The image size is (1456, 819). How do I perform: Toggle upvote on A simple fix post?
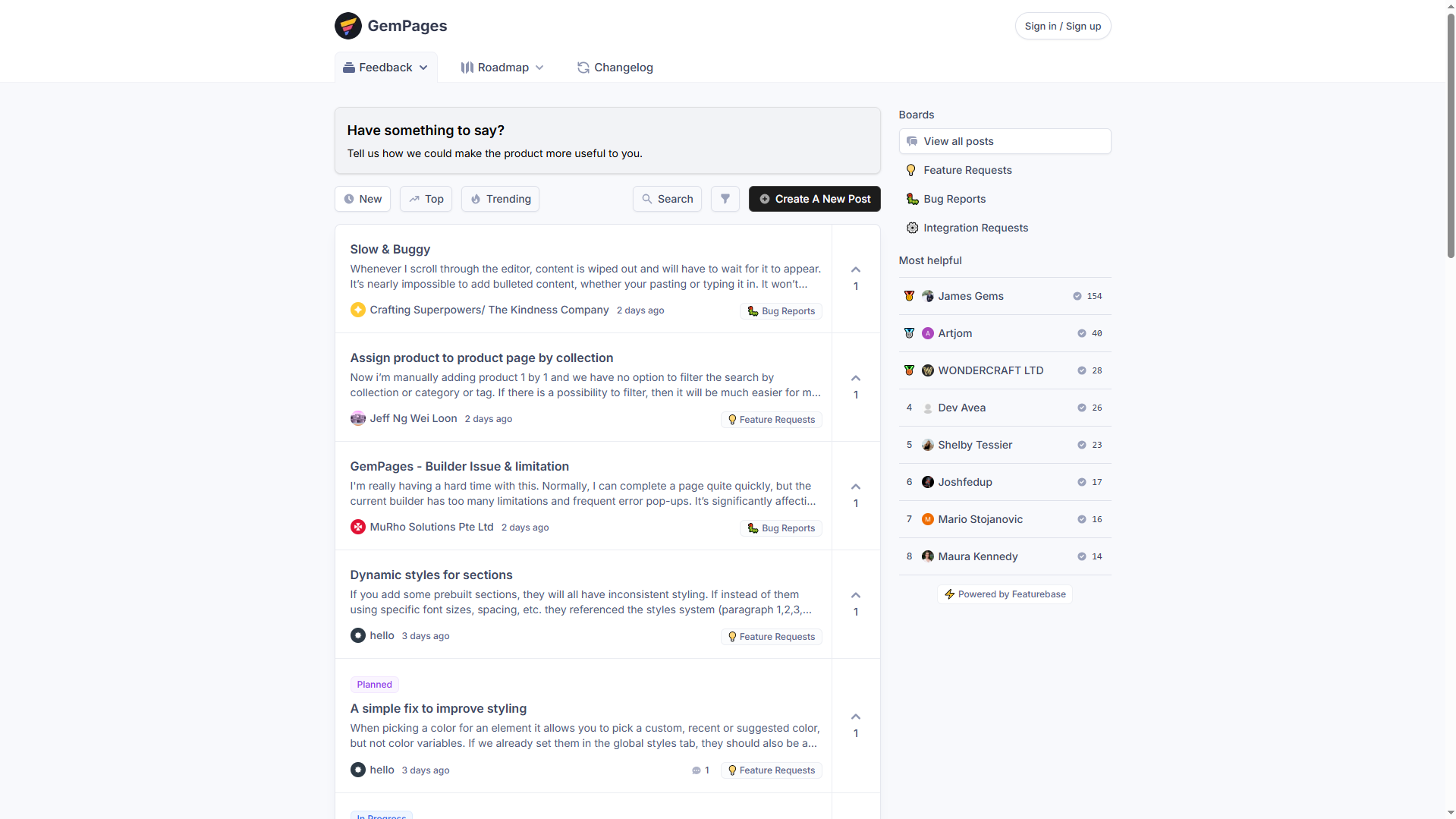coord(856,717)
